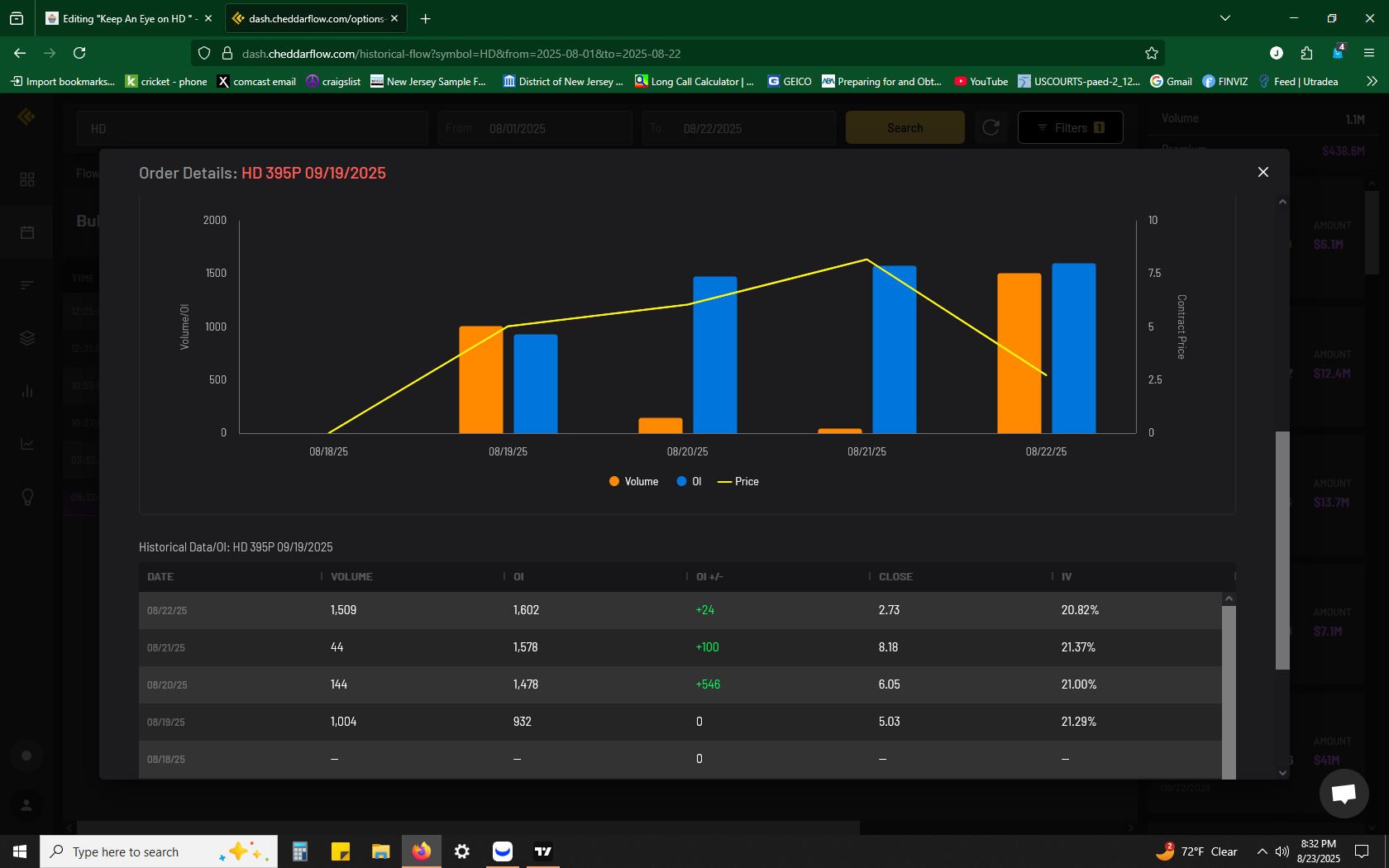Click the browser back arrow

click(20, 53)
